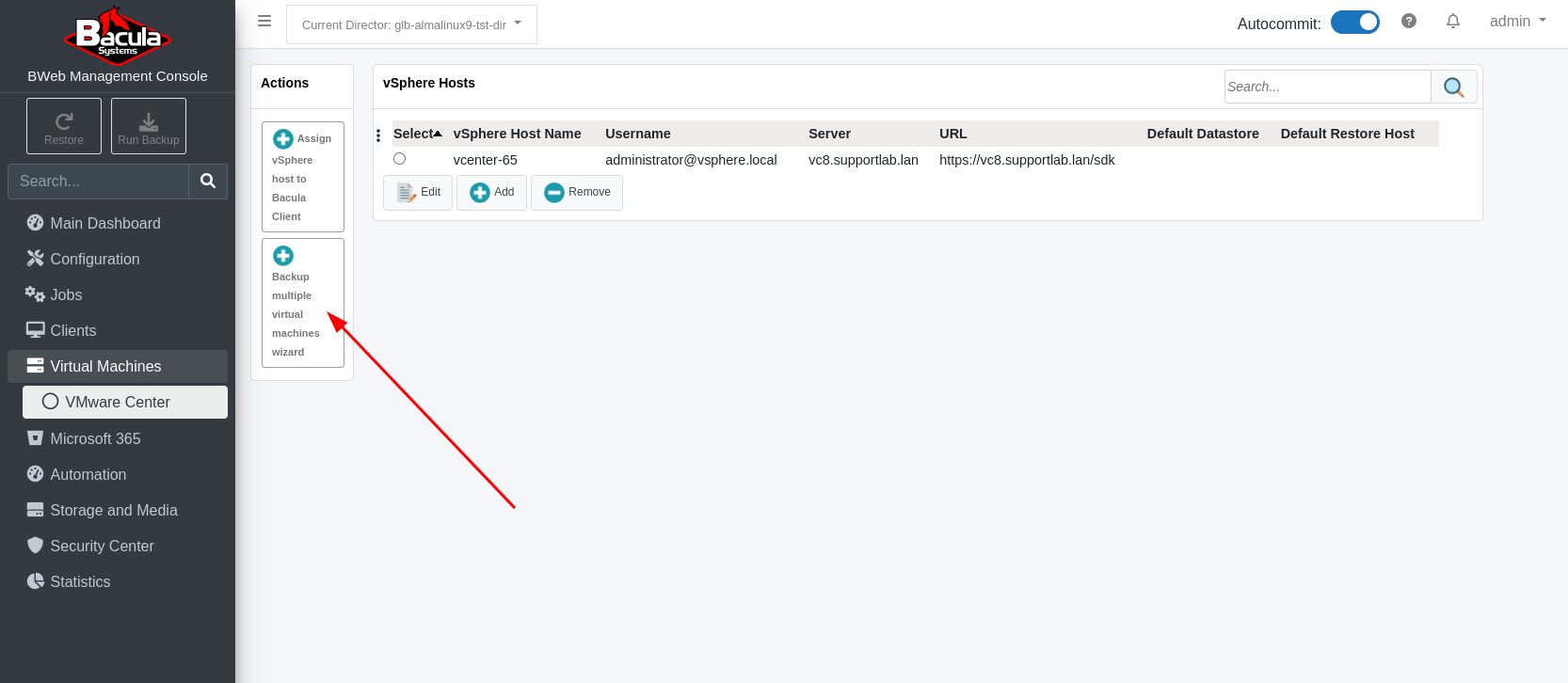Click the Add button
This screenshot has width=1568, height=683.
(491, 192)
